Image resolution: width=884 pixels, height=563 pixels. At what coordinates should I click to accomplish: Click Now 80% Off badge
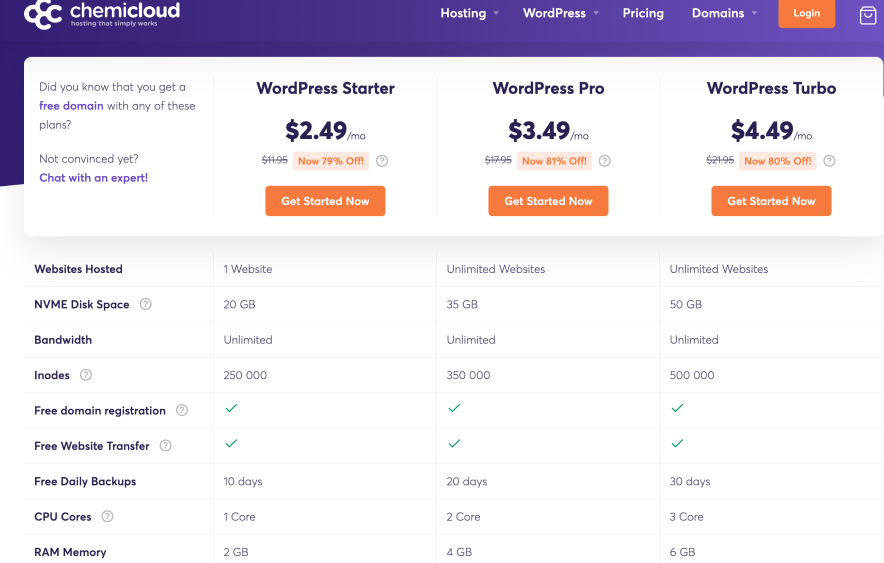(x=777, y=161)
